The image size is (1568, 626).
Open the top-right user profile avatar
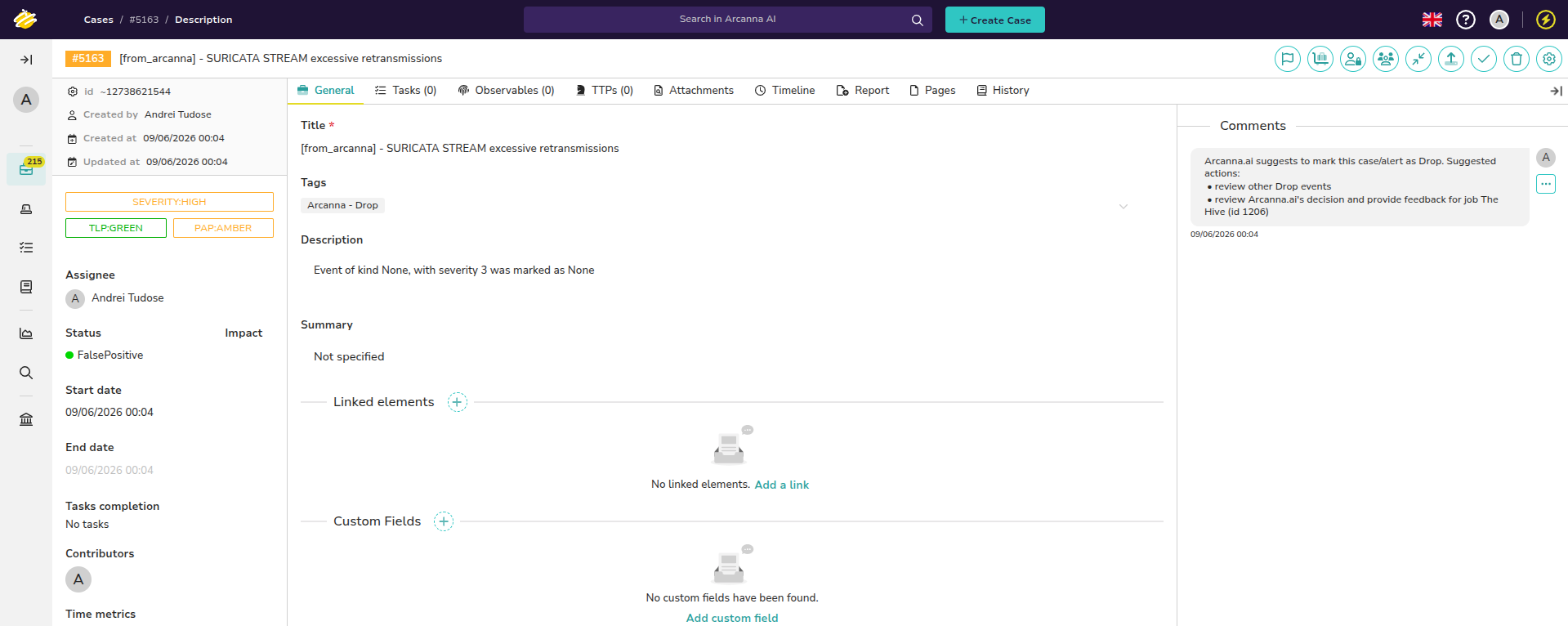(1499, 20)
